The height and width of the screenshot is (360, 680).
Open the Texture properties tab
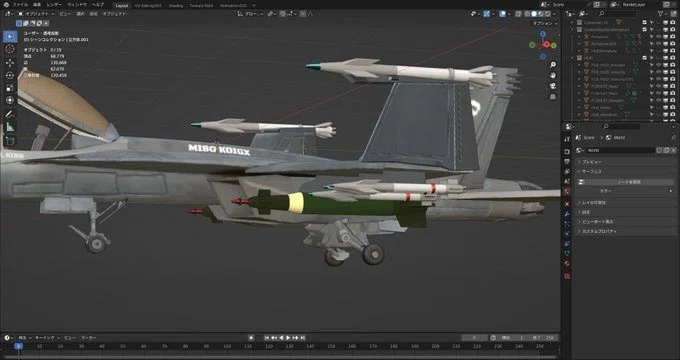click(x=567, y=276)
